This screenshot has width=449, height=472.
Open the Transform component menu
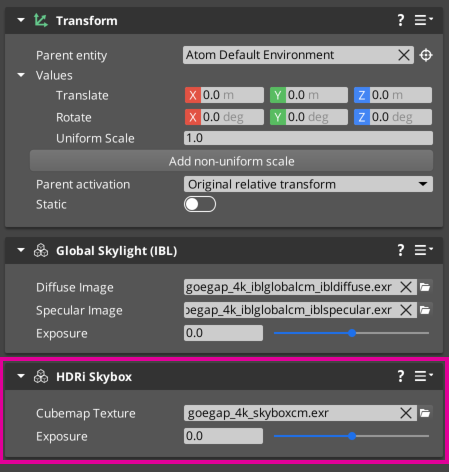pyautogui.click(x=423, y=20)
